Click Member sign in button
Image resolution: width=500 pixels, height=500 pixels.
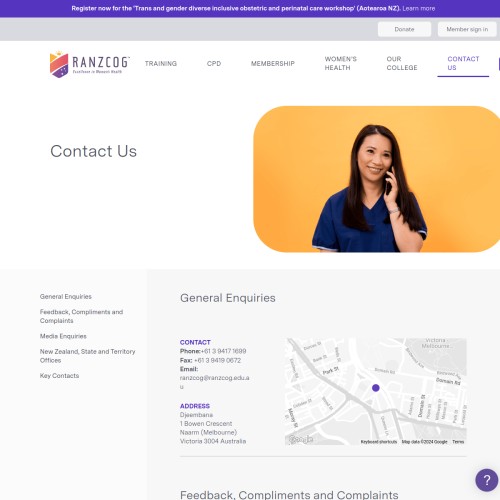(467, 29)
